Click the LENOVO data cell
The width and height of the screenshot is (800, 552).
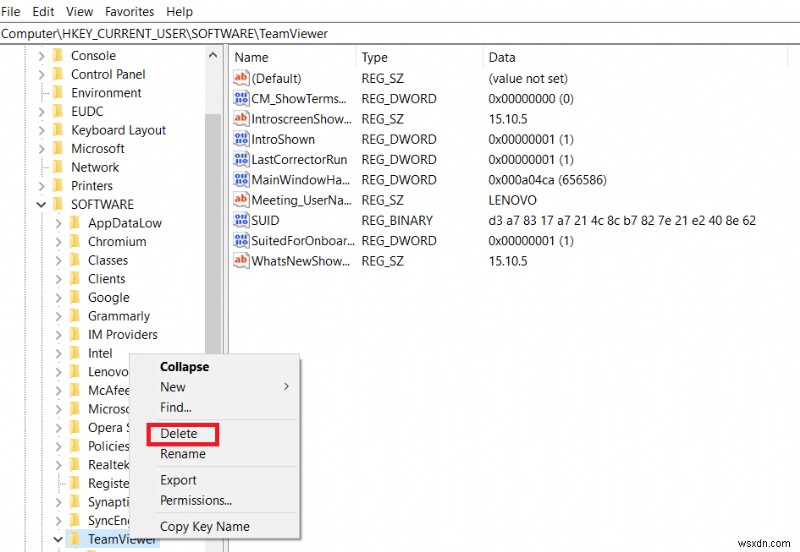tap(512, 200)
